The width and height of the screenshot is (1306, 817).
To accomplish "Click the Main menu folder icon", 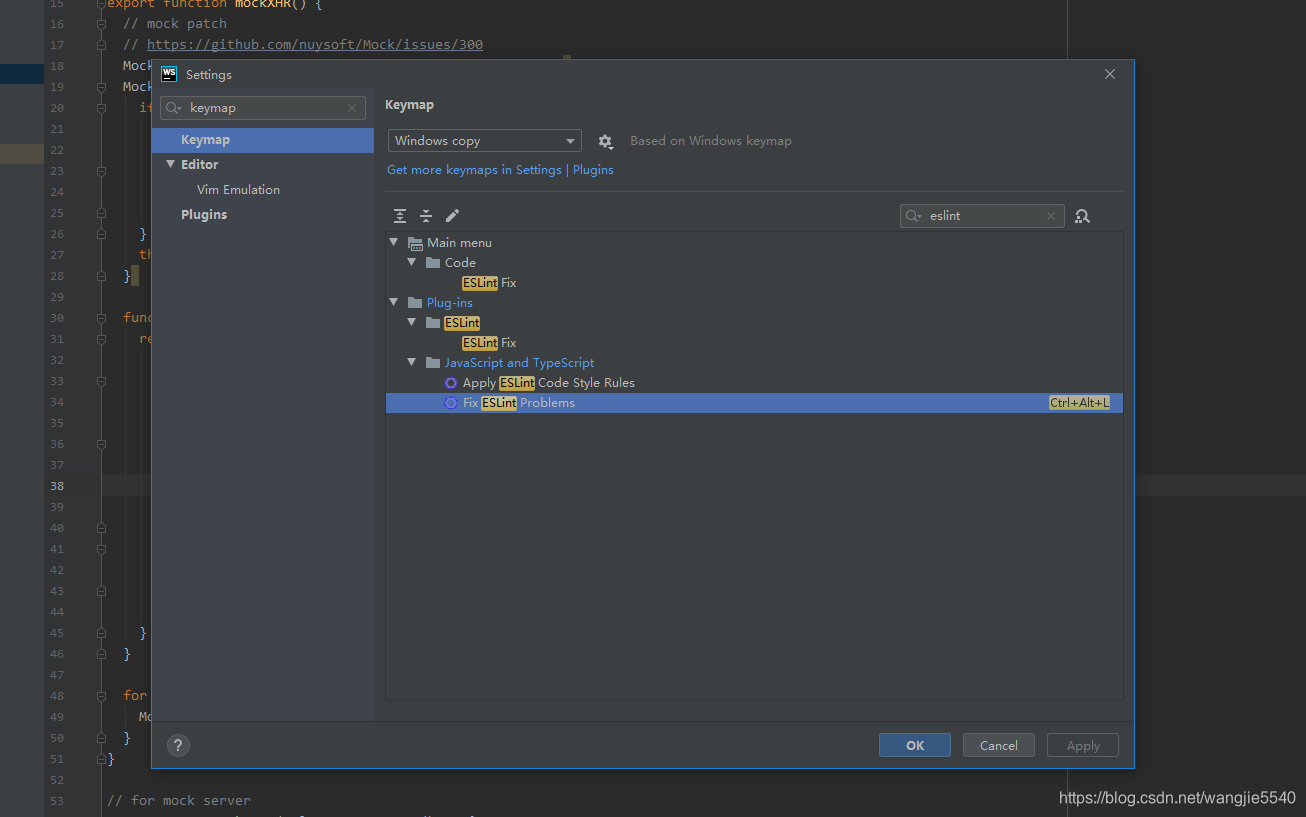I will coord(416,243).
